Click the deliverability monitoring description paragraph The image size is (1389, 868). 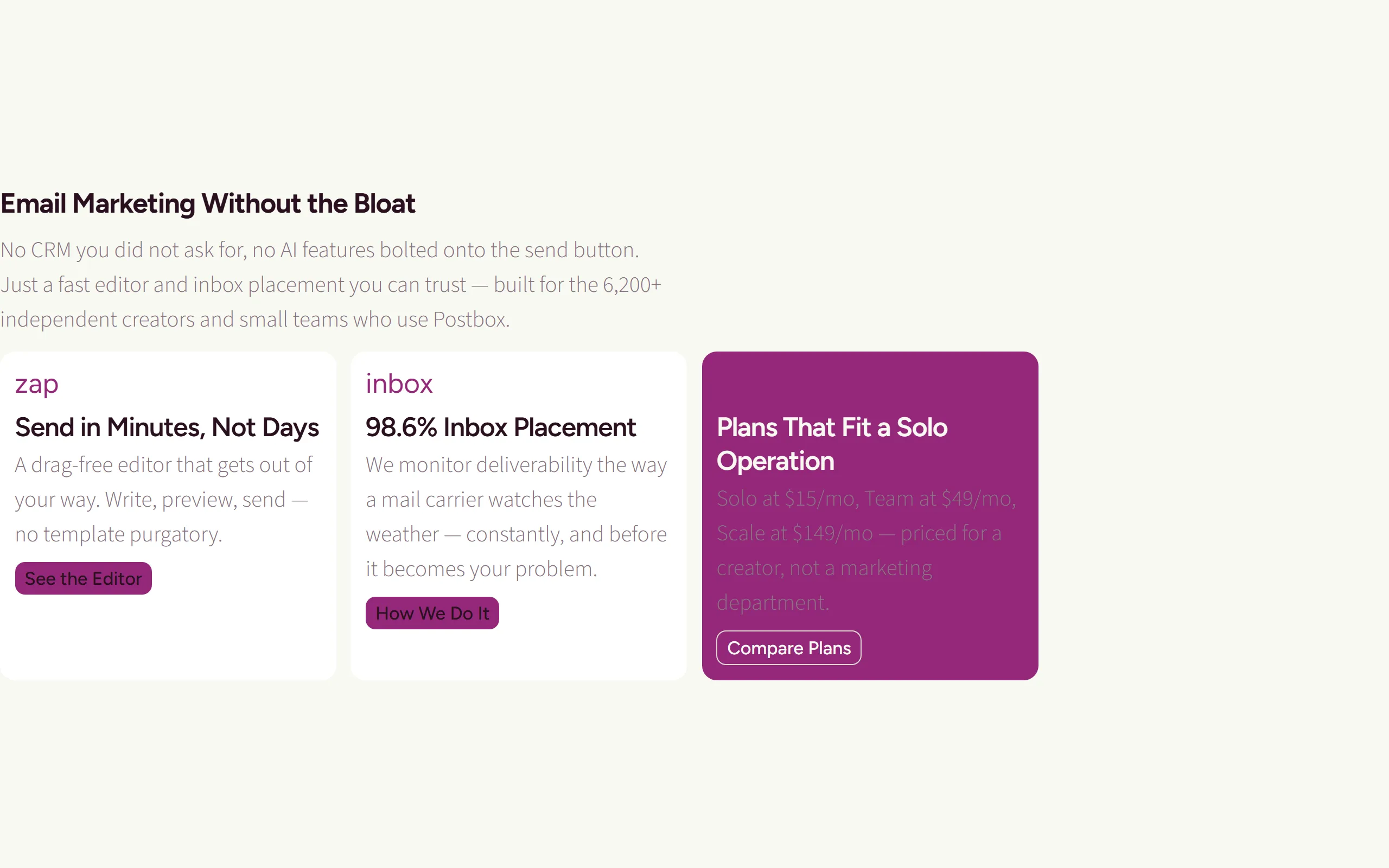[x=517, y=516]
